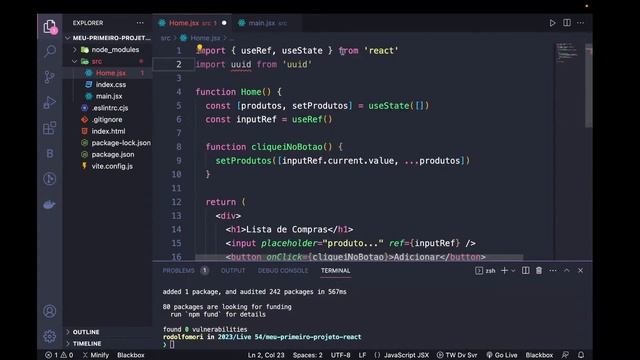This screenshot has width=640, height=360.
Task: Switch to the Home.jsx editor tab
Action: (x=193, y=23)
